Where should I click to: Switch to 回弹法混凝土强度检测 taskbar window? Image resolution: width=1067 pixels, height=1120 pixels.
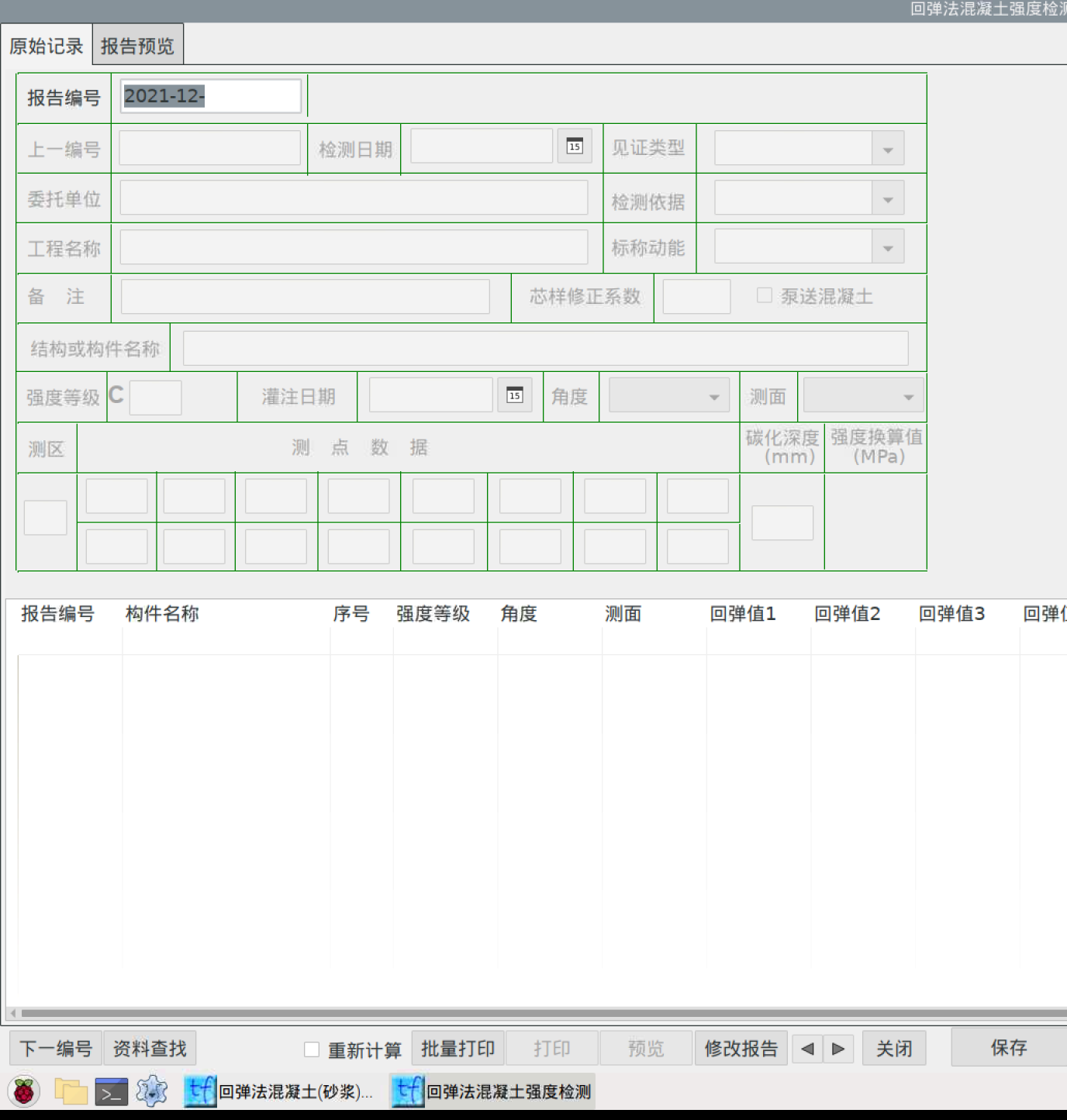pos(493,1091)
